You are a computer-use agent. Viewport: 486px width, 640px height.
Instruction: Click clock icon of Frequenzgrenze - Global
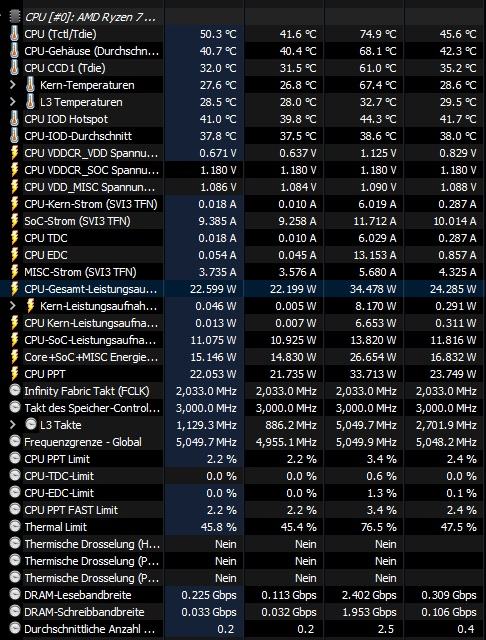pos(15,442)
